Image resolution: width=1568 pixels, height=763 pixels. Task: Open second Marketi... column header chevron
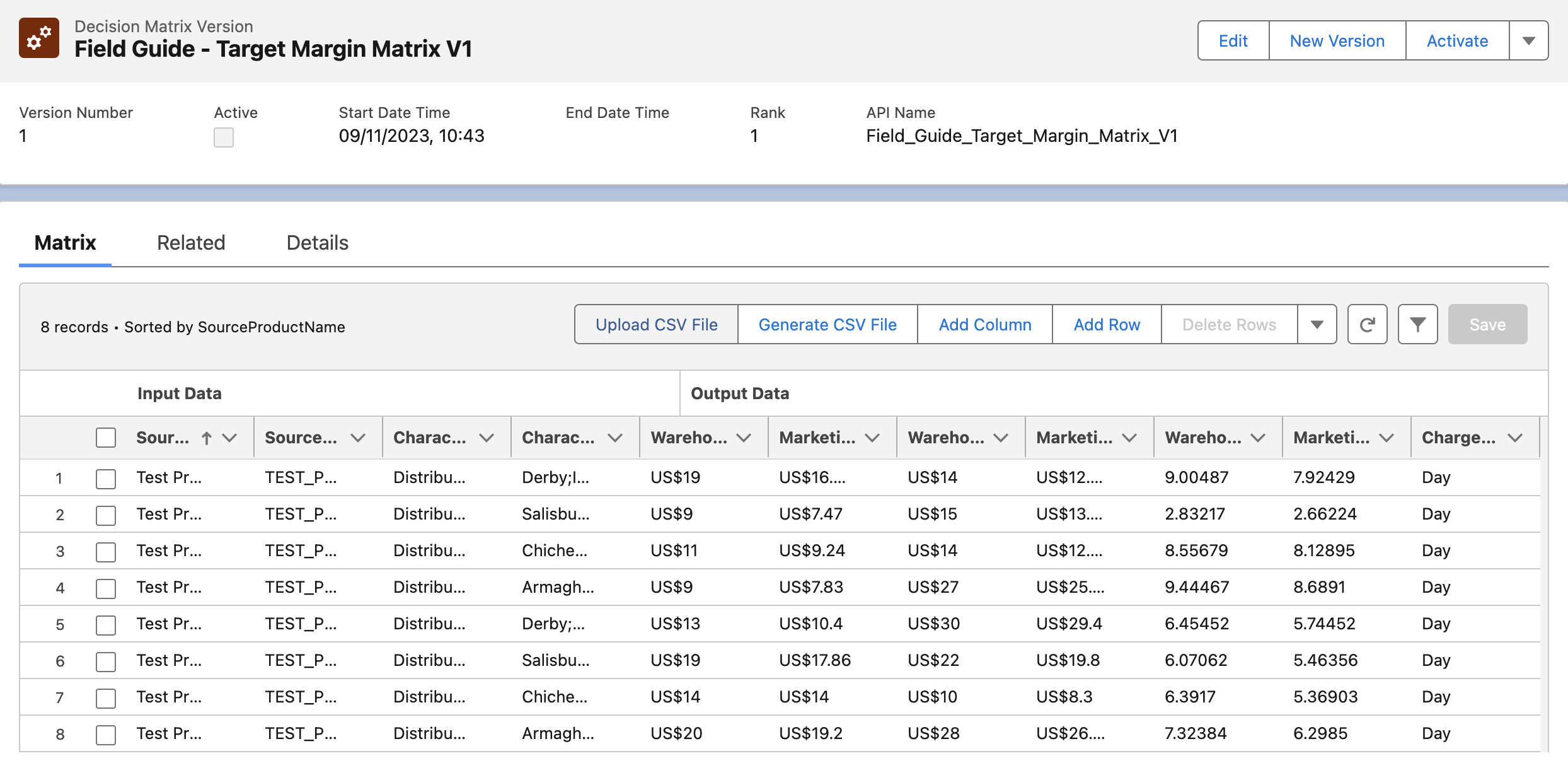tap(1129, 438)
